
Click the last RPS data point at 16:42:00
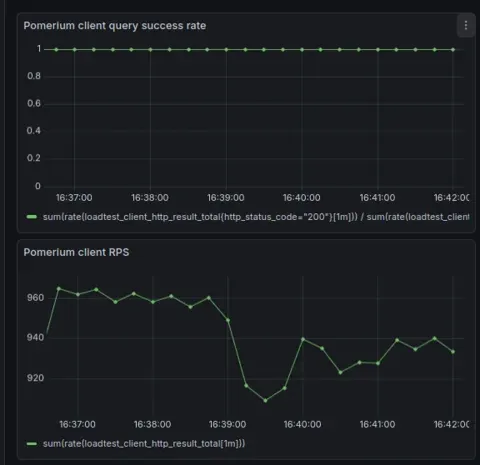pyautogui.click(x=453, y=352)
